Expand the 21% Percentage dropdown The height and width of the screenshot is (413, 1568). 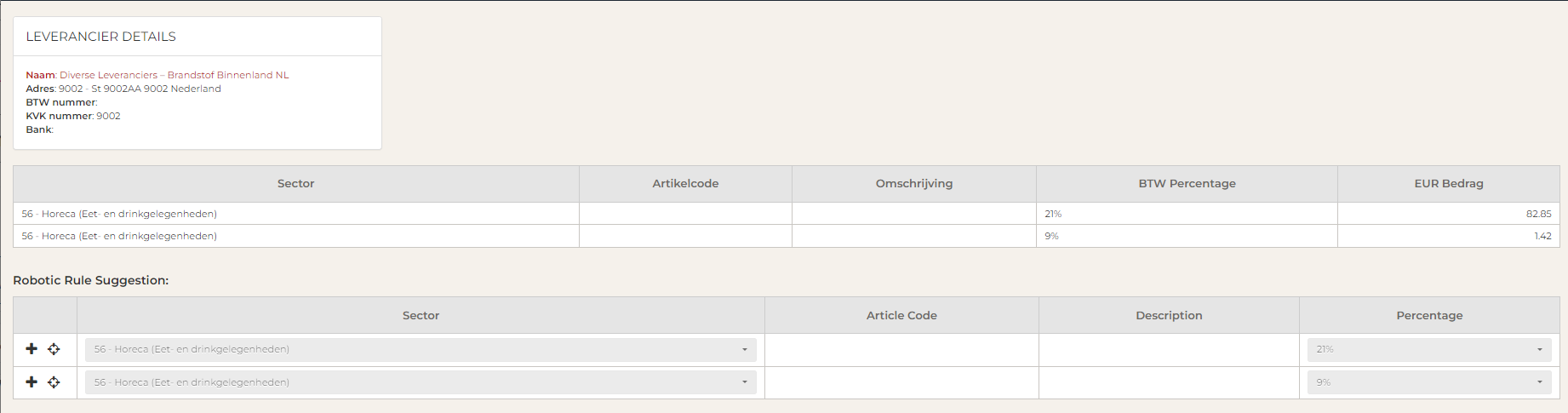1429,349
